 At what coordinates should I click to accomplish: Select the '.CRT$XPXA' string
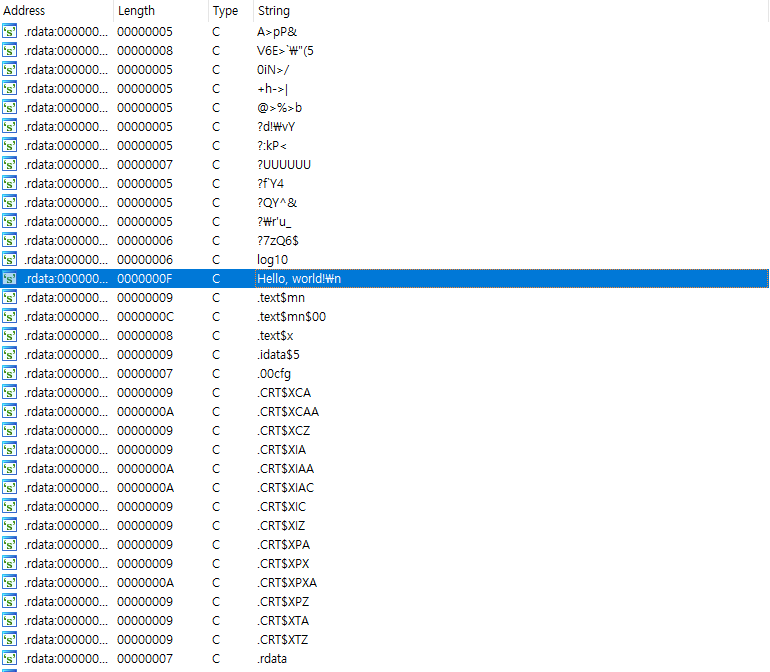coord(287,583)
